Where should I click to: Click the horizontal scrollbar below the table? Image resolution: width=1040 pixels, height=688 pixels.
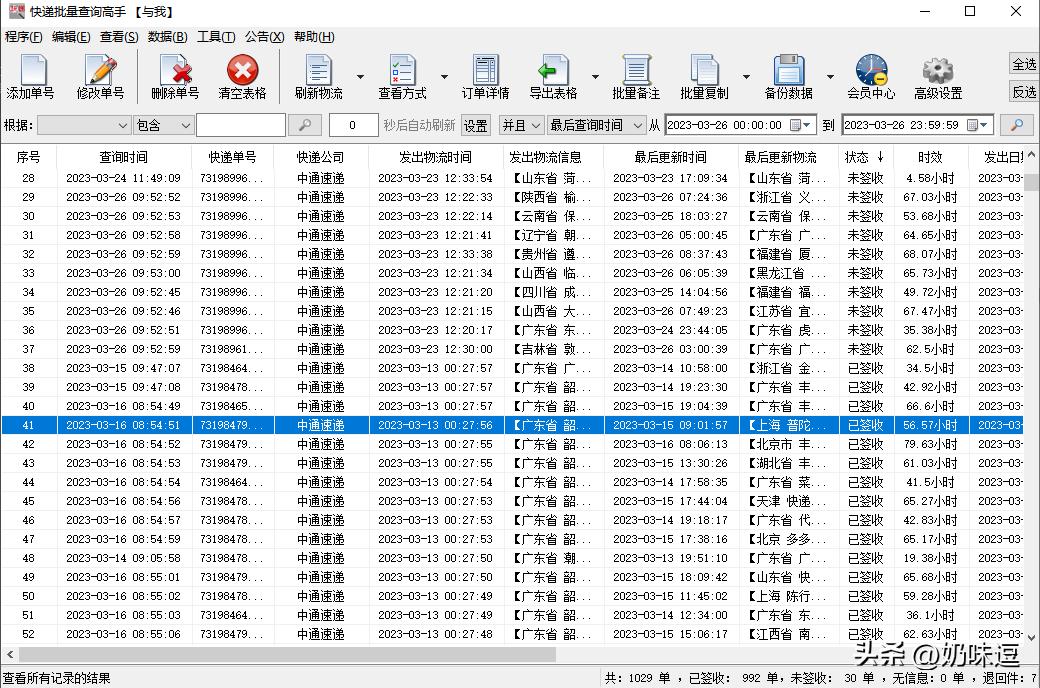click(x=300, y=655)
